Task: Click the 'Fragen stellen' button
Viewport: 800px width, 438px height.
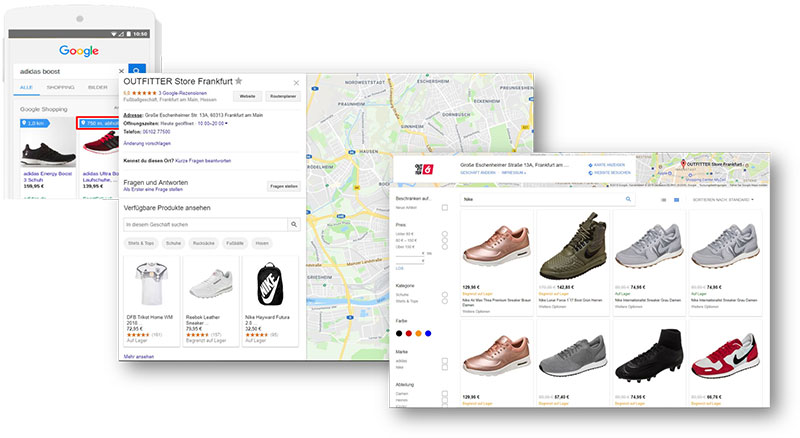Action: pyautogui.click(x=284, y=186)
